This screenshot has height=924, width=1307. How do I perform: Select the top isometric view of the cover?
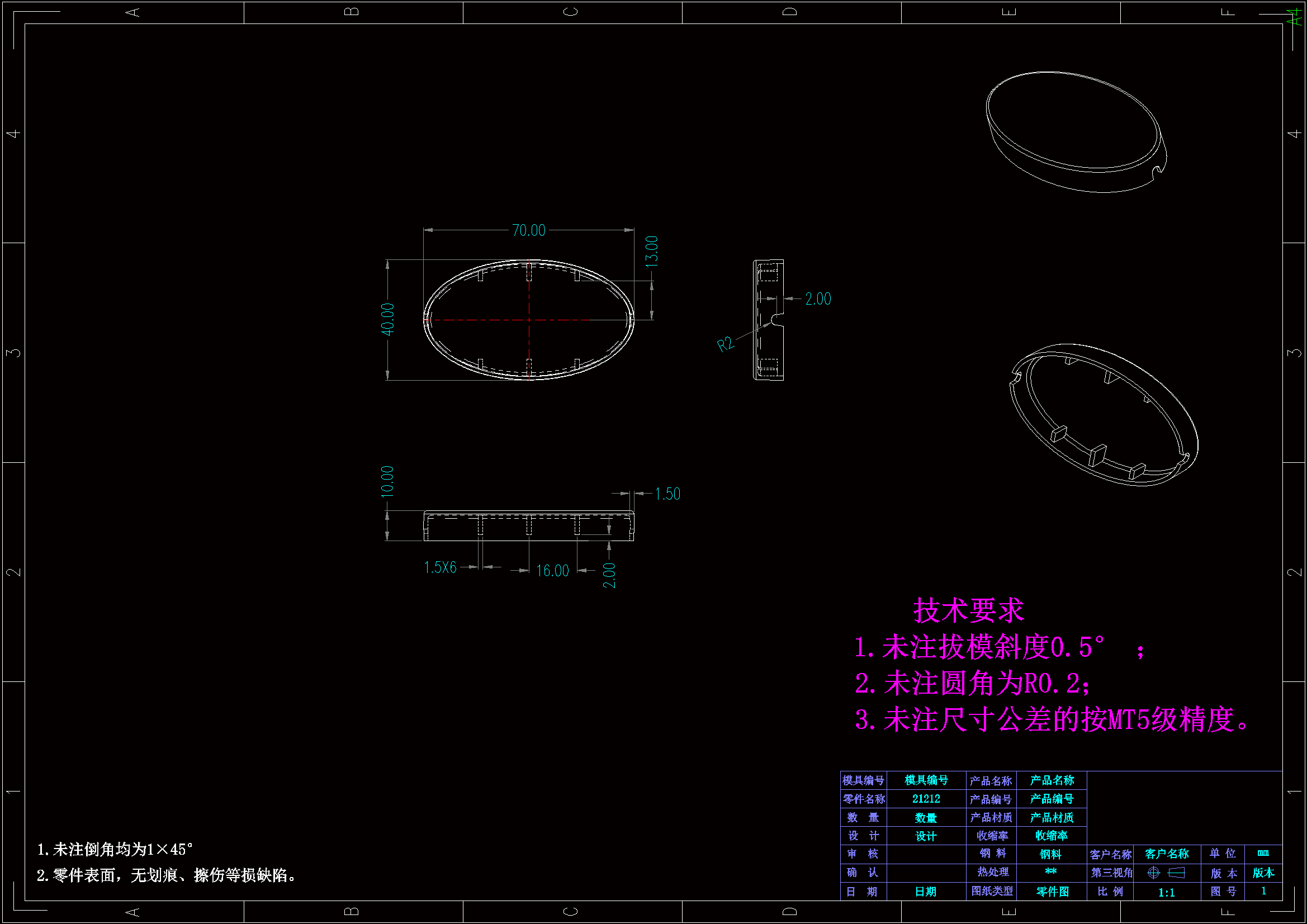click(1075, 131)
